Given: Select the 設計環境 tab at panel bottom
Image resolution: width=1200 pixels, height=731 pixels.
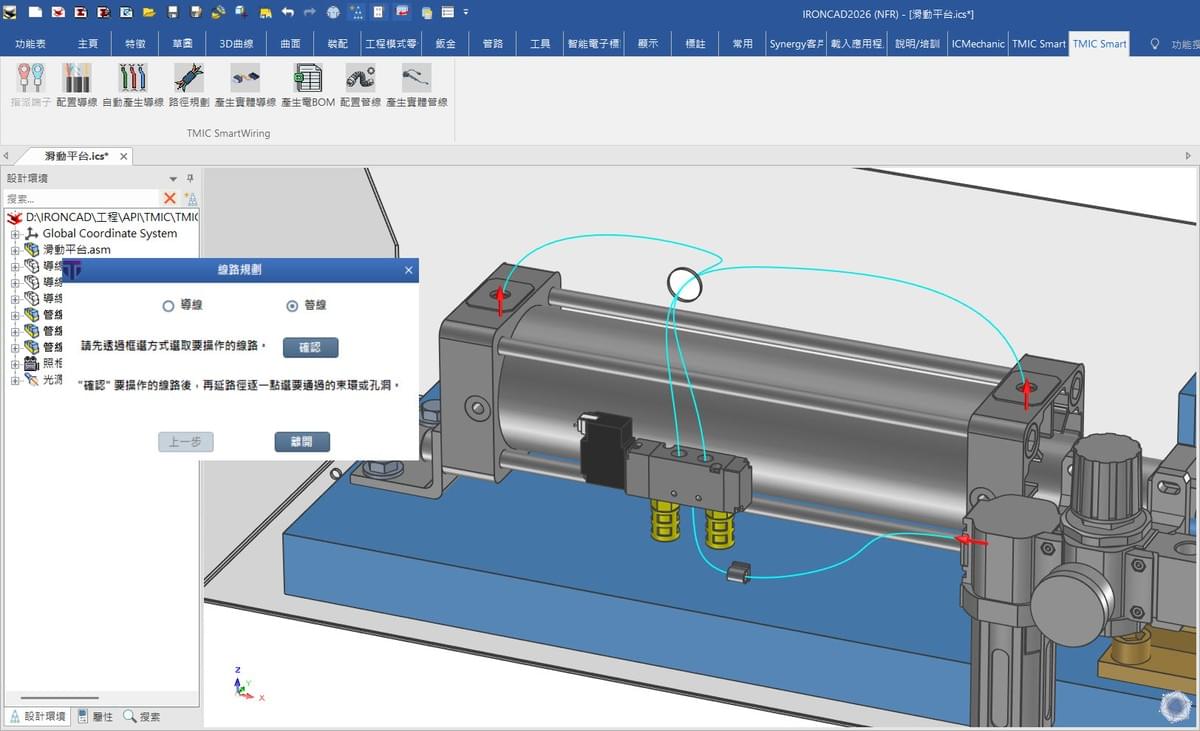Looking at the screenshot, I should click(x=39, y=716).
